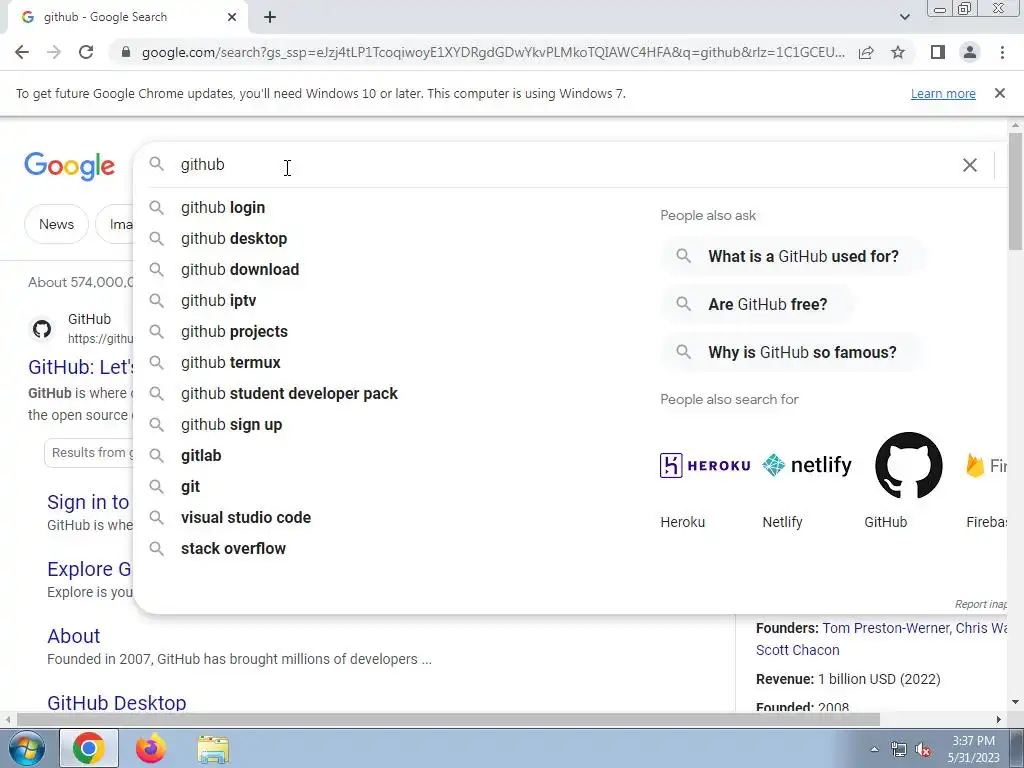Click the muted volume icon in tray

tap(923, 750)
